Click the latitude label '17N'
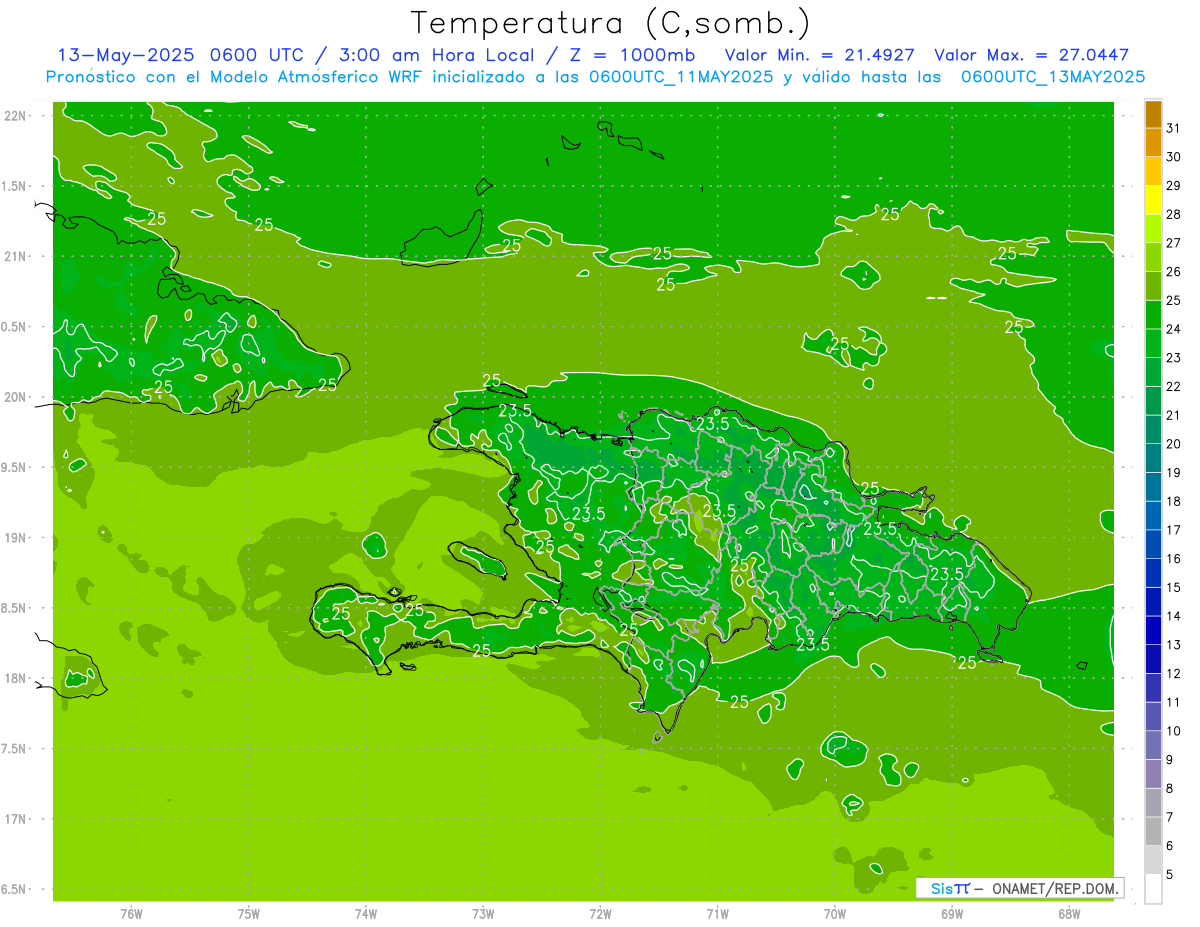 [x=16, y=819]
